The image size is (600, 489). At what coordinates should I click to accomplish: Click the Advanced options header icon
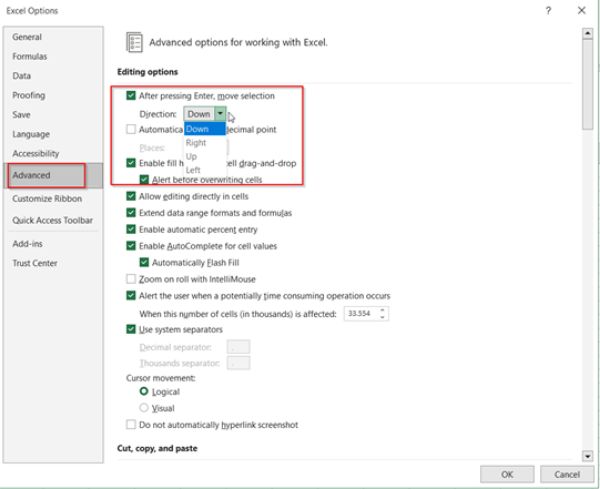pos(132,42)
